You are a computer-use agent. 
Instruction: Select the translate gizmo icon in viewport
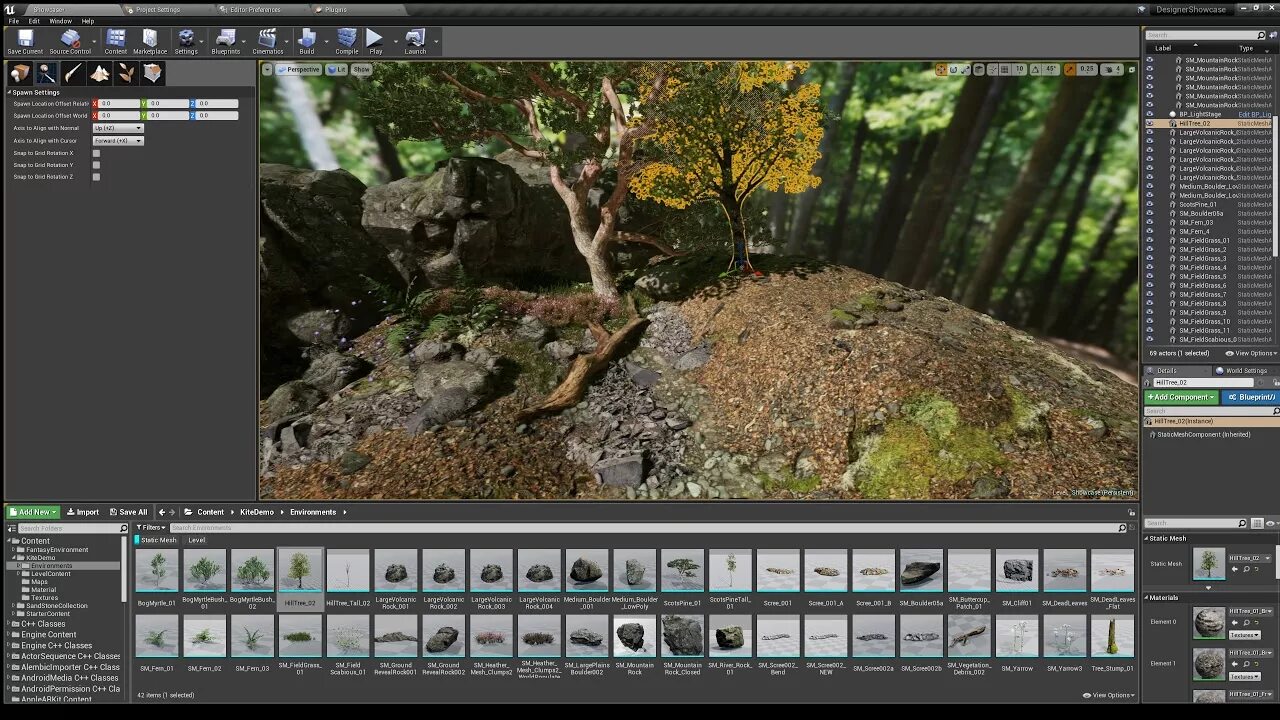[x=941, y=69]
